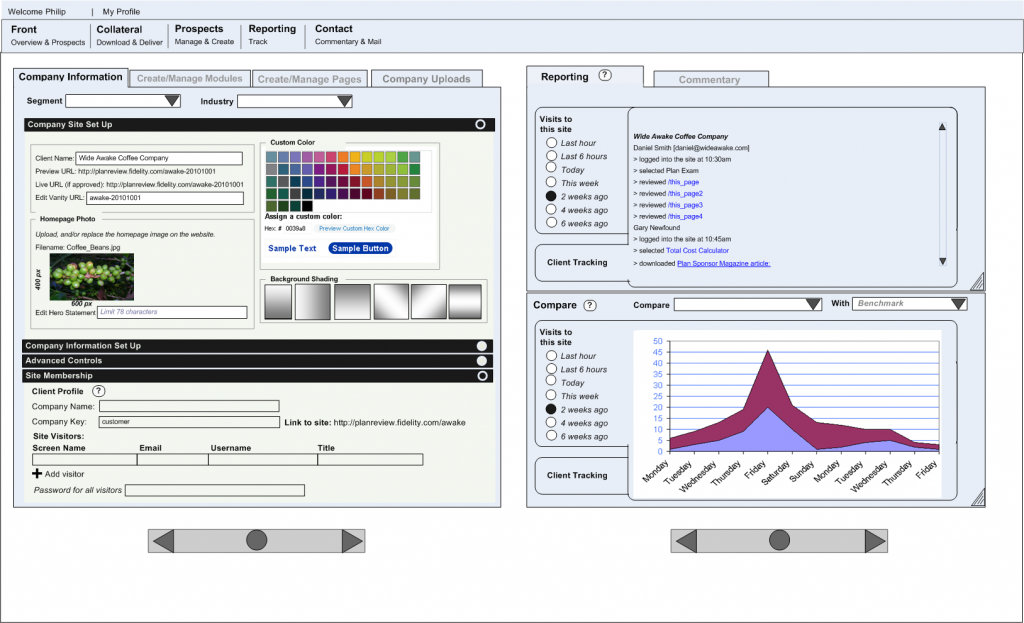Viewport: 1024px width, 623px height.
Task: Select '4 weeks ago' in Compare visits
Action: 551,423
